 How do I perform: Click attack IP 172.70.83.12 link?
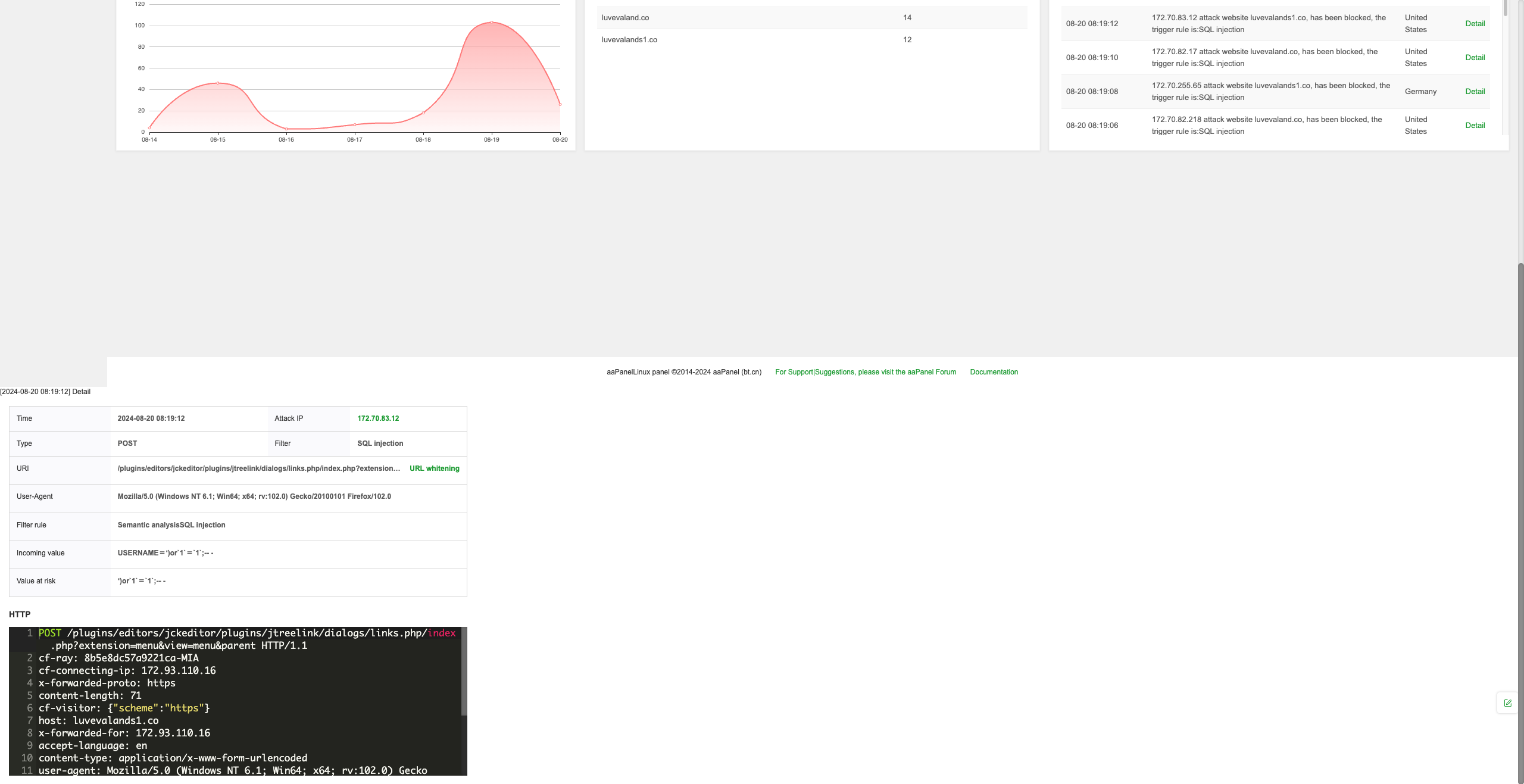coord(378,418)
